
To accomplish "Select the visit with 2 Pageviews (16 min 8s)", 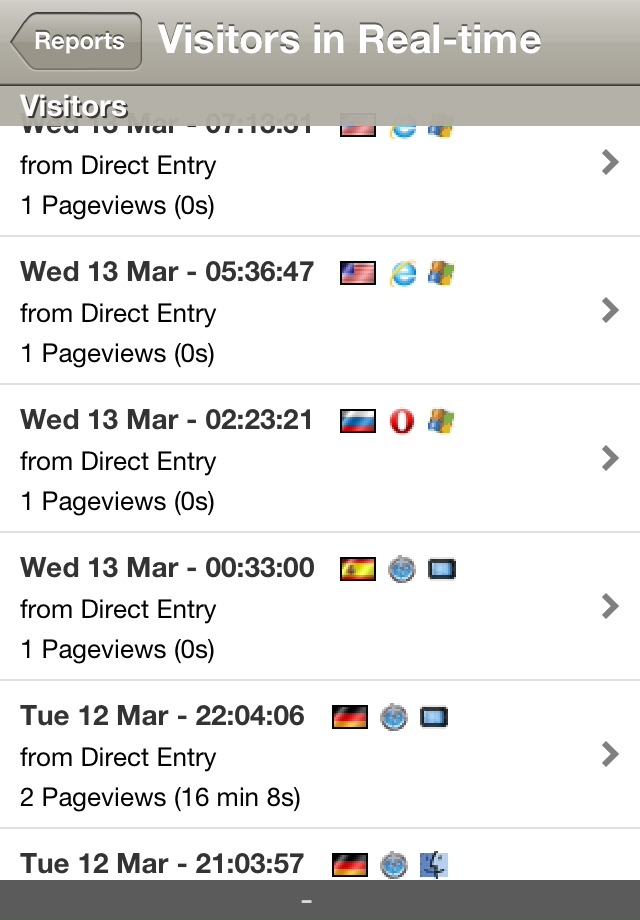I will click(320, 755).
